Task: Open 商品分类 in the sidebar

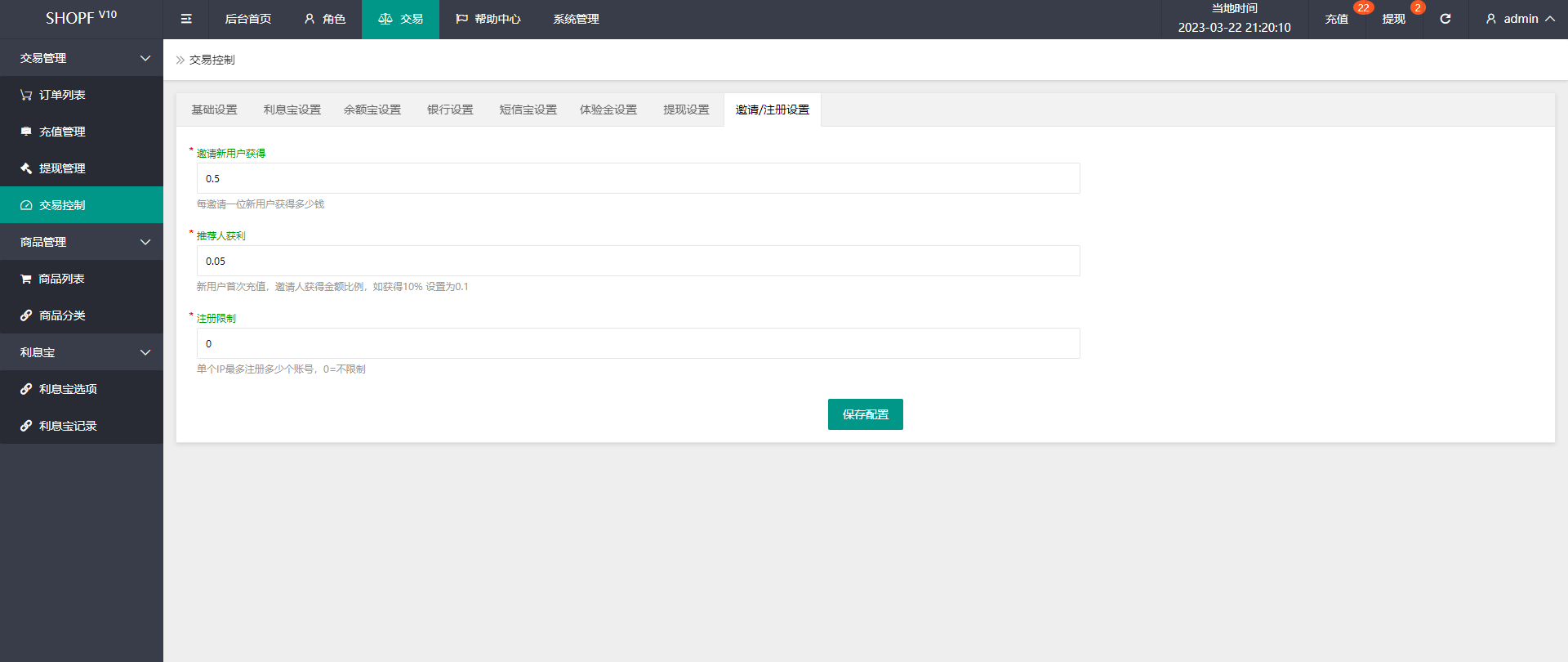Action: [x=62, y=315]
